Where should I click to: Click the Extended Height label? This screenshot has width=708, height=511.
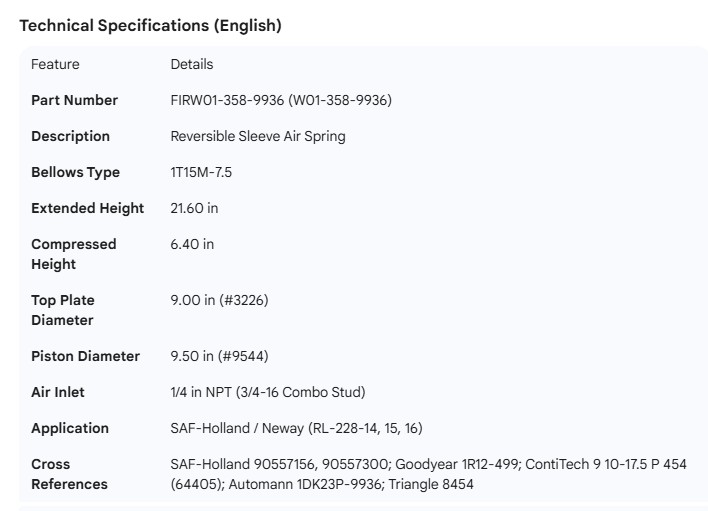(87, 208)
